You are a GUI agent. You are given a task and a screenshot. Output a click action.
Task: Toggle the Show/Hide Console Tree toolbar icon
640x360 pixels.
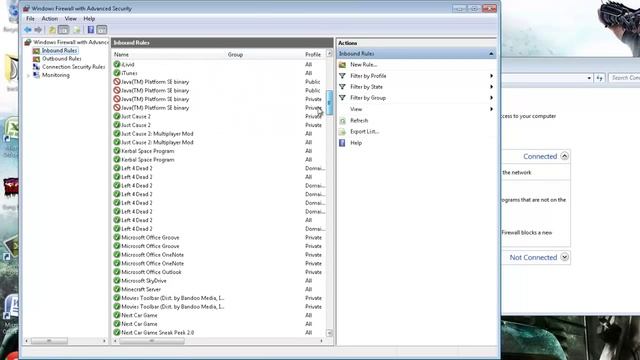coord(63,30)
